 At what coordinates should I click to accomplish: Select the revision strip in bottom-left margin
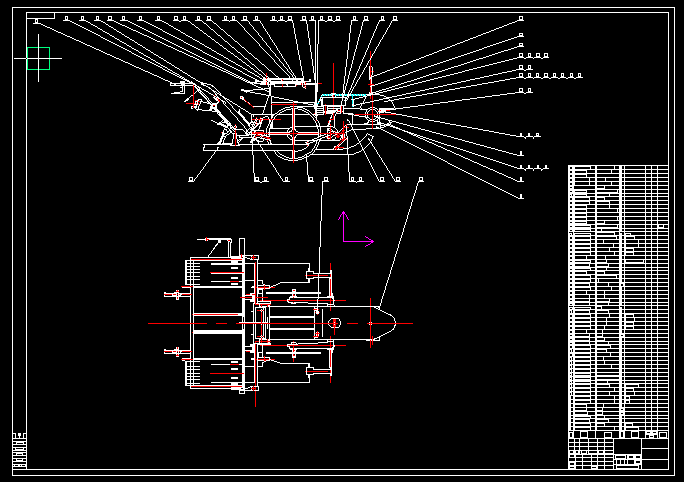click(x=19, y=451)
